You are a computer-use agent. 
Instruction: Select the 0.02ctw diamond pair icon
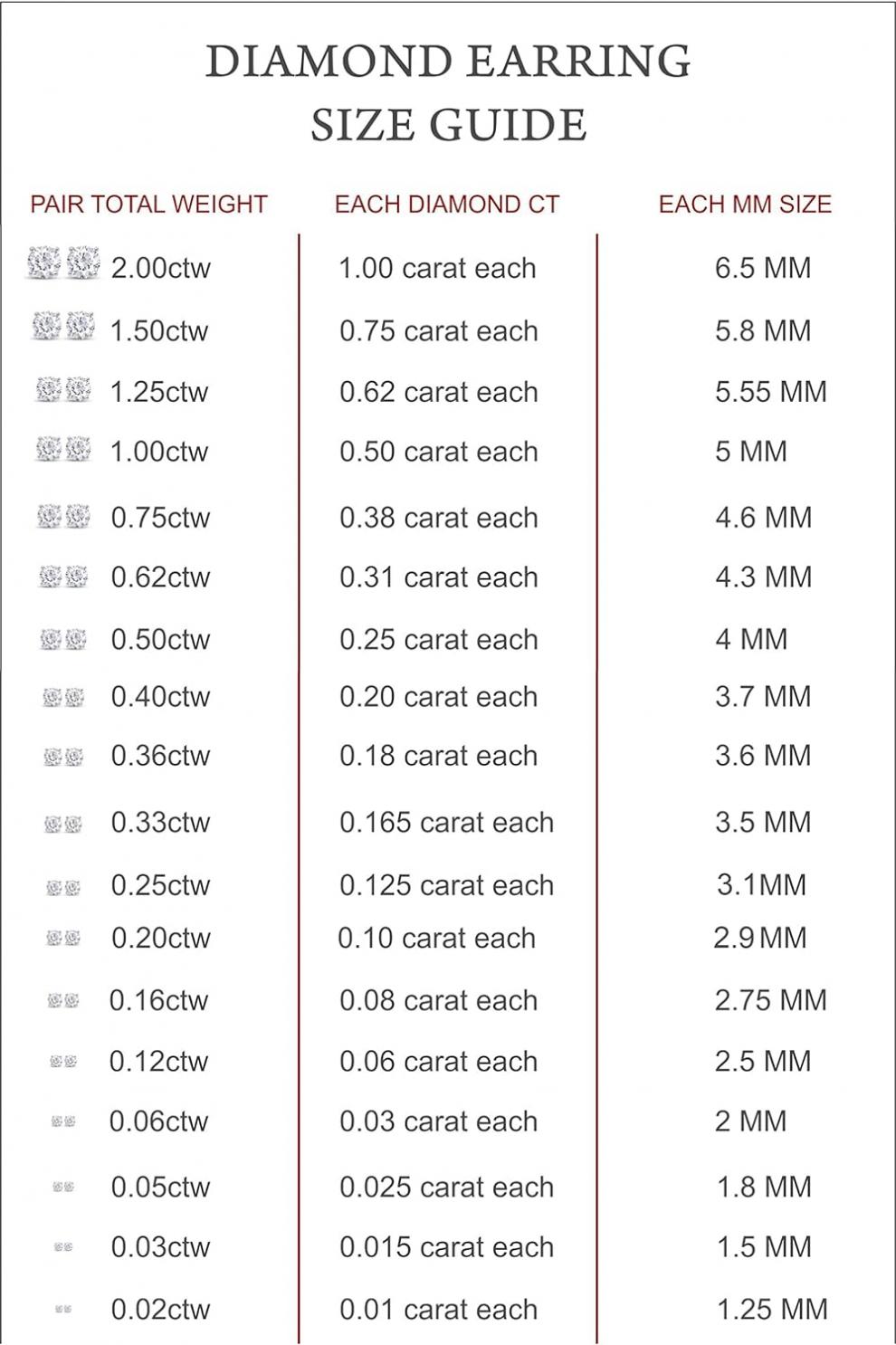point(63,1309)
